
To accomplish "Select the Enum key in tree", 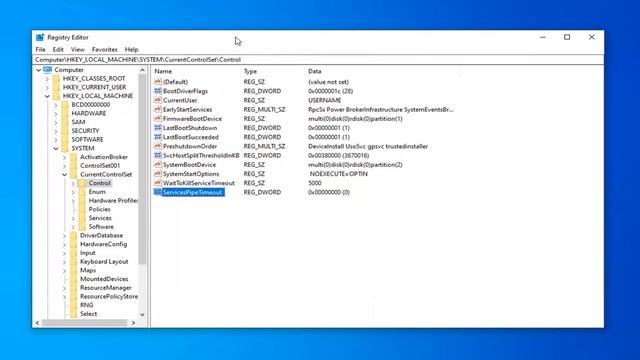I will pos(97,192).
